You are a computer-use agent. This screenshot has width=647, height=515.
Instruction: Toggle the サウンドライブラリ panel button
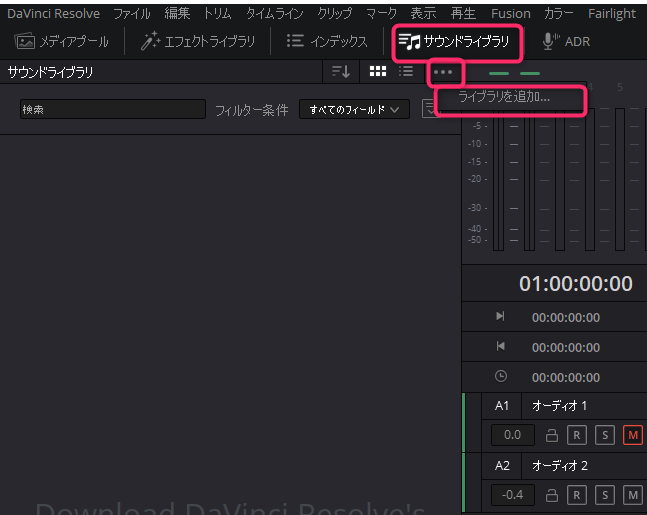454,42
